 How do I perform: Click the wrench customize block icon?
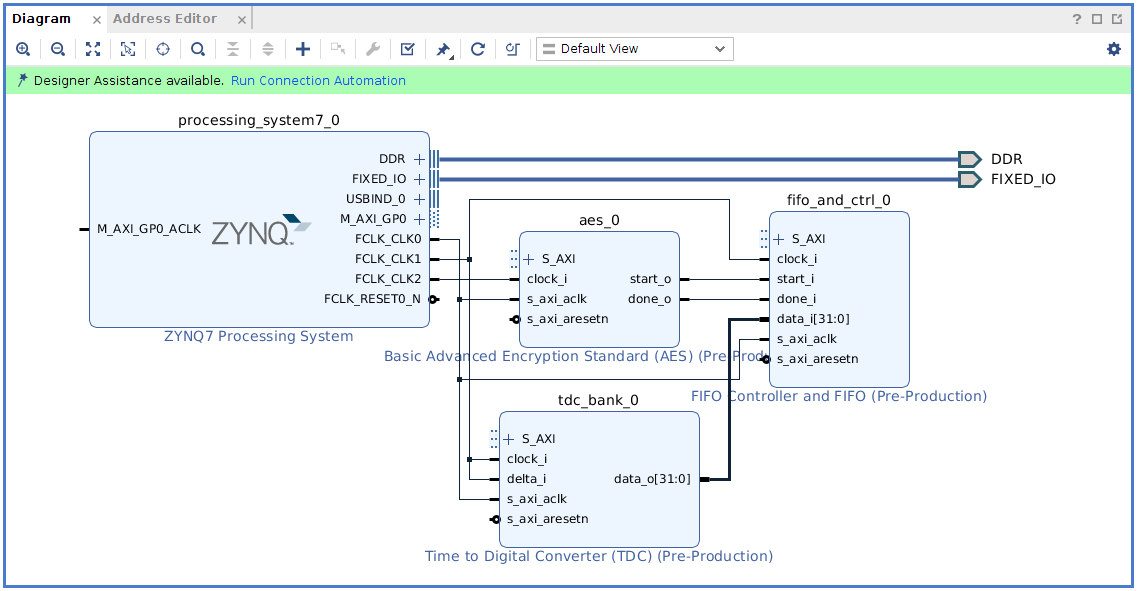(373, 49)
